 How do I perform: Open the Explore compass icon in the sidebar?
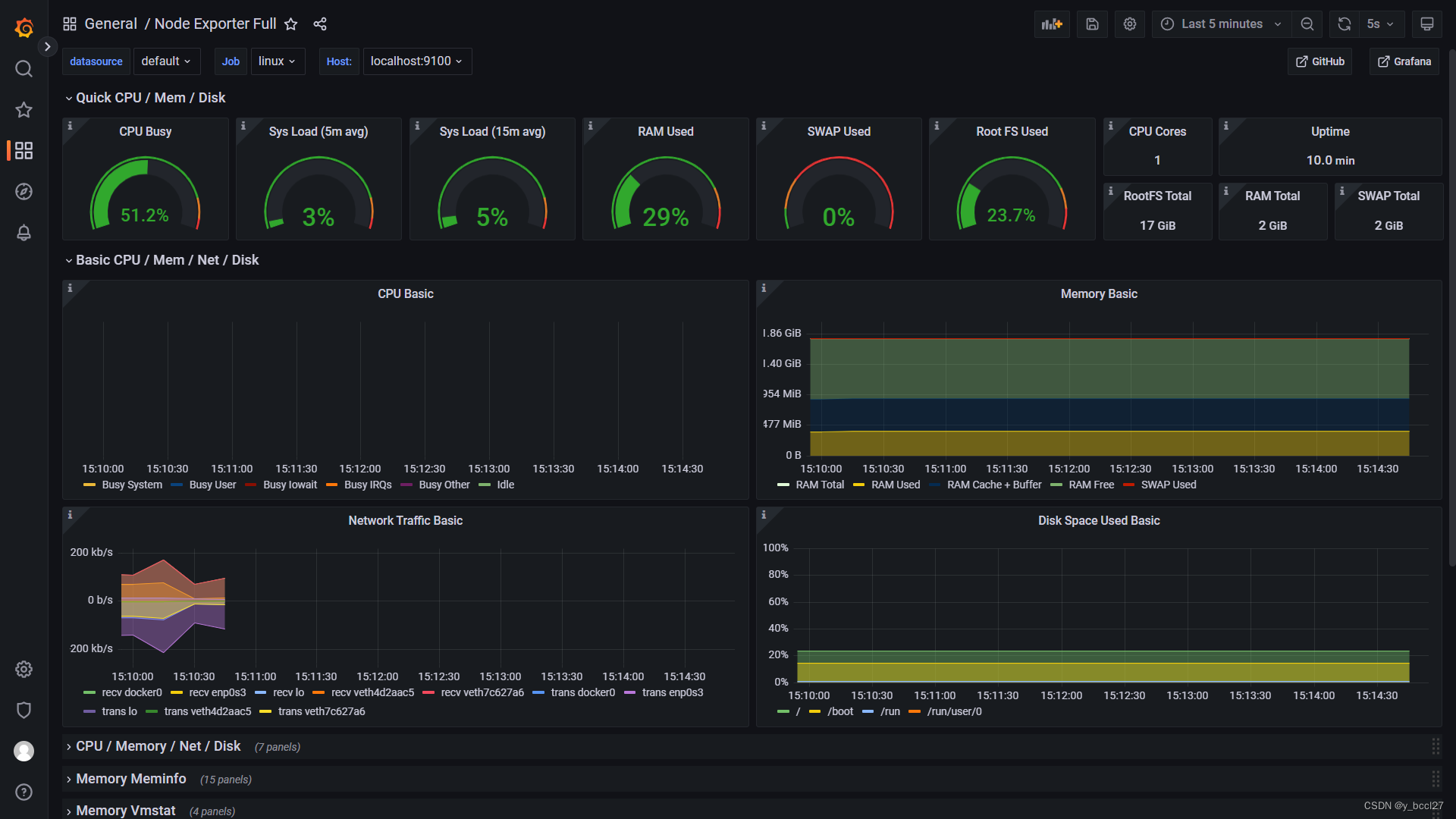pos(24,192)
